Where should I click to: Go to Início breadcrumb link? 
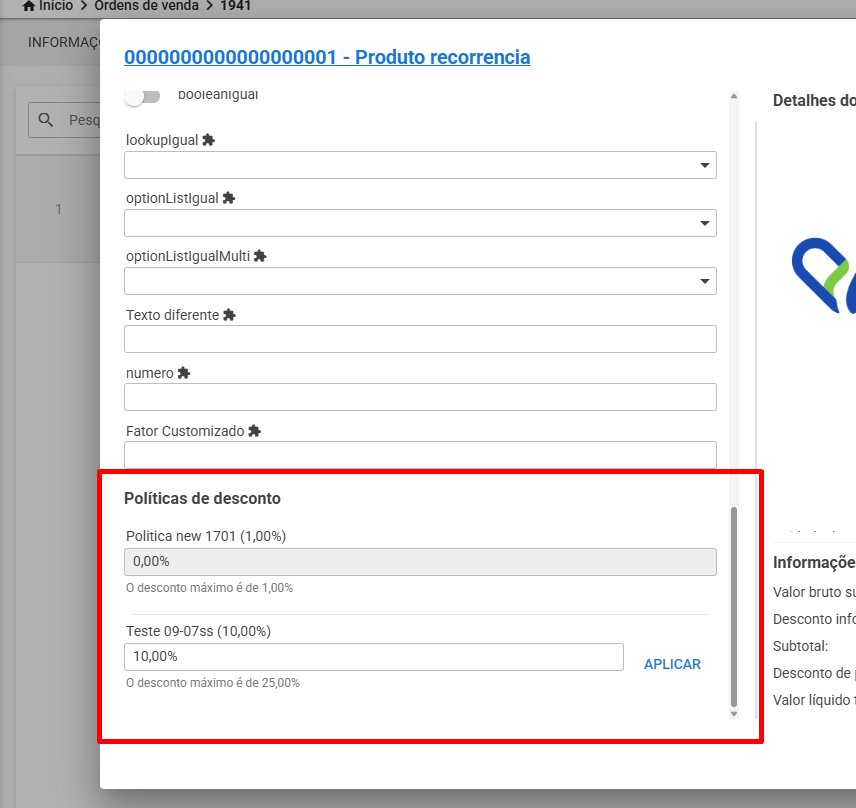pos(56,6)
